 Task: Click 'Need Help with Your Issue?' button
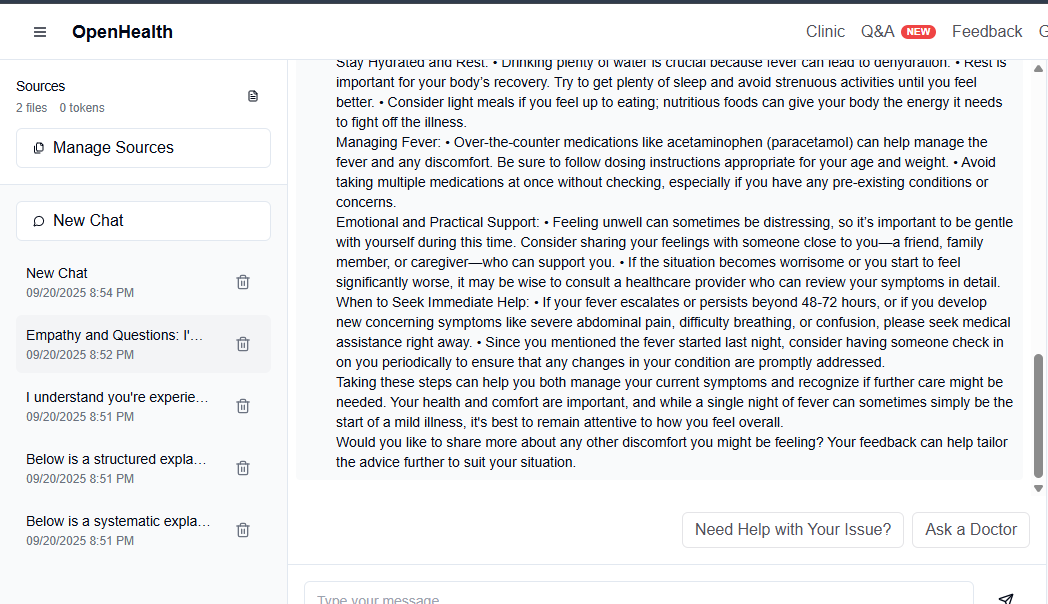tap(793, 530)
